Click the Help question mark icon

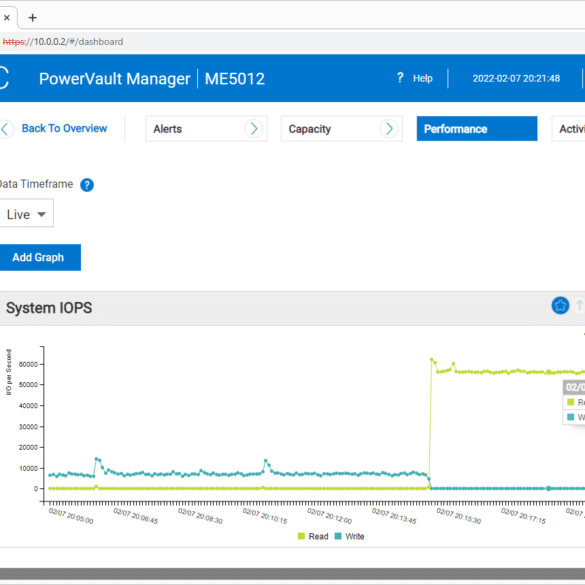[x=400, y=78]
